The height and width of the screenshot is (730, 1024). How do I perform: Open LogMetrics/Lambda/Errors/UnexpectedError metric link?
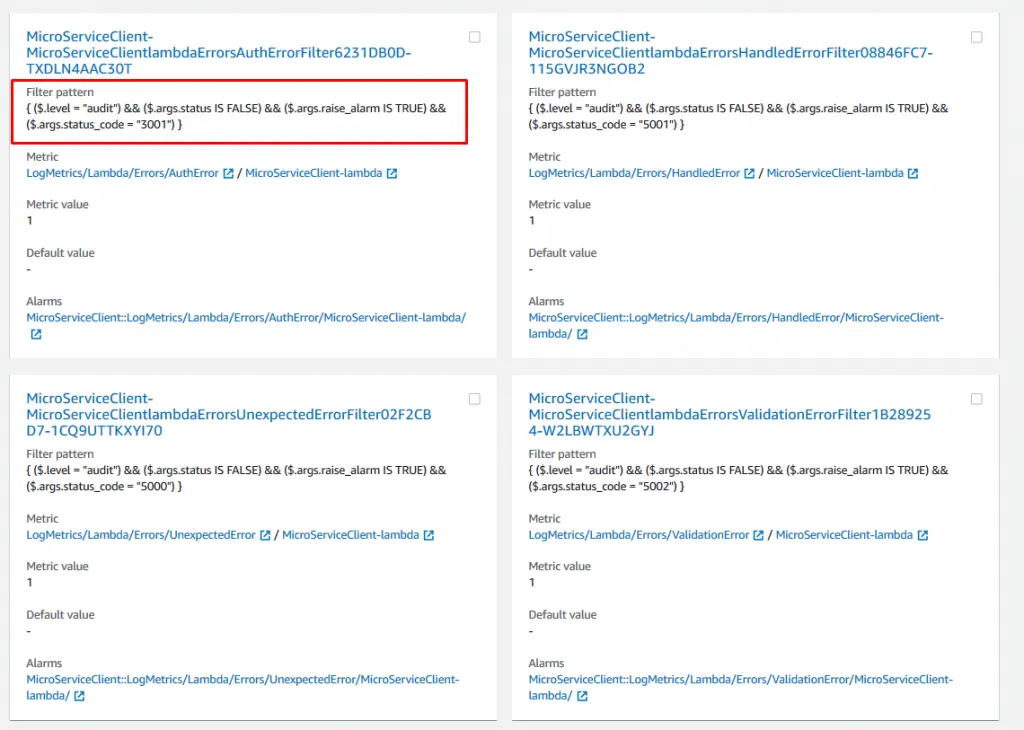click(x=141, y=536)
